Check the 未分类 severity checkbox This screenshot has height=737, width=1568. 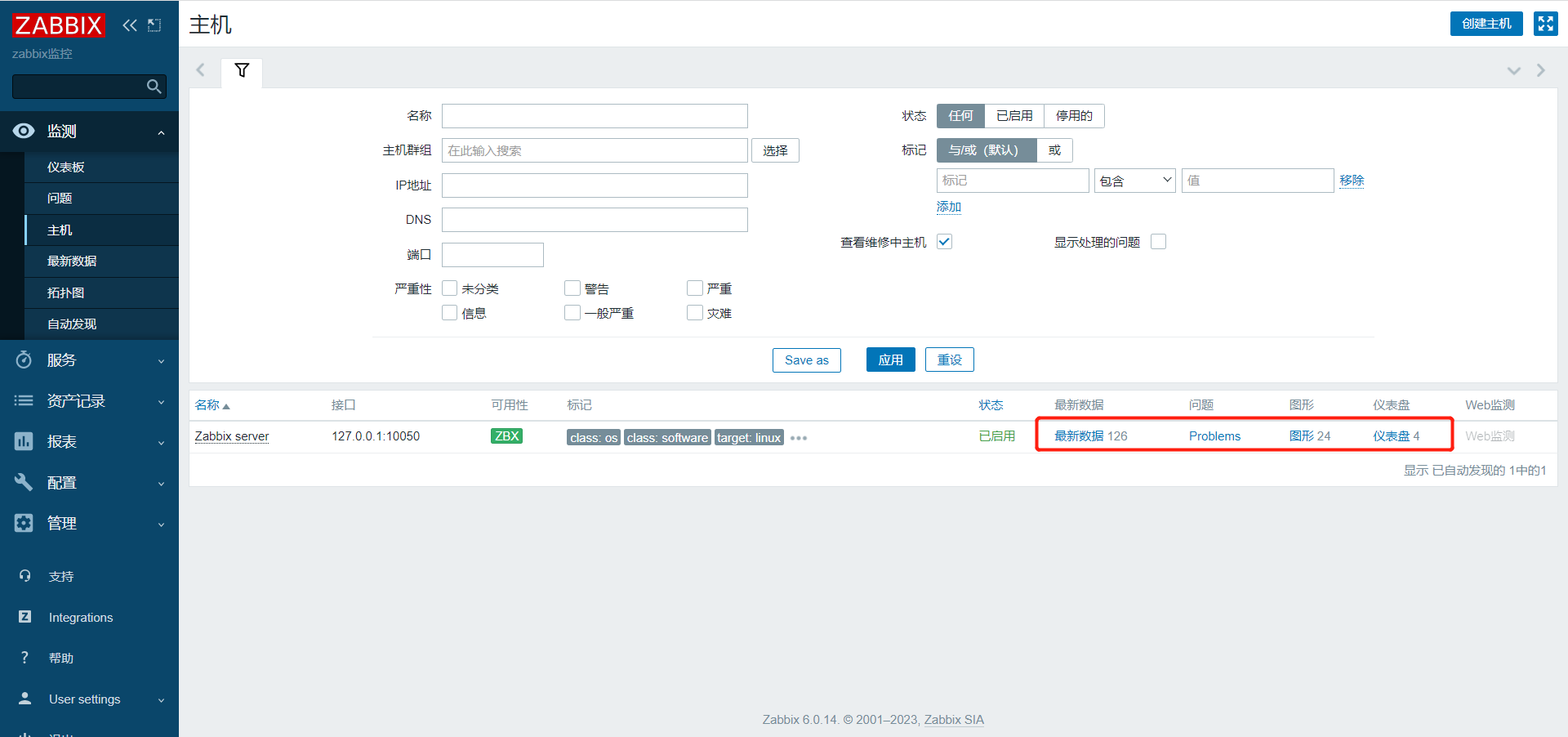pyautogui.click(x=449, y=288)
